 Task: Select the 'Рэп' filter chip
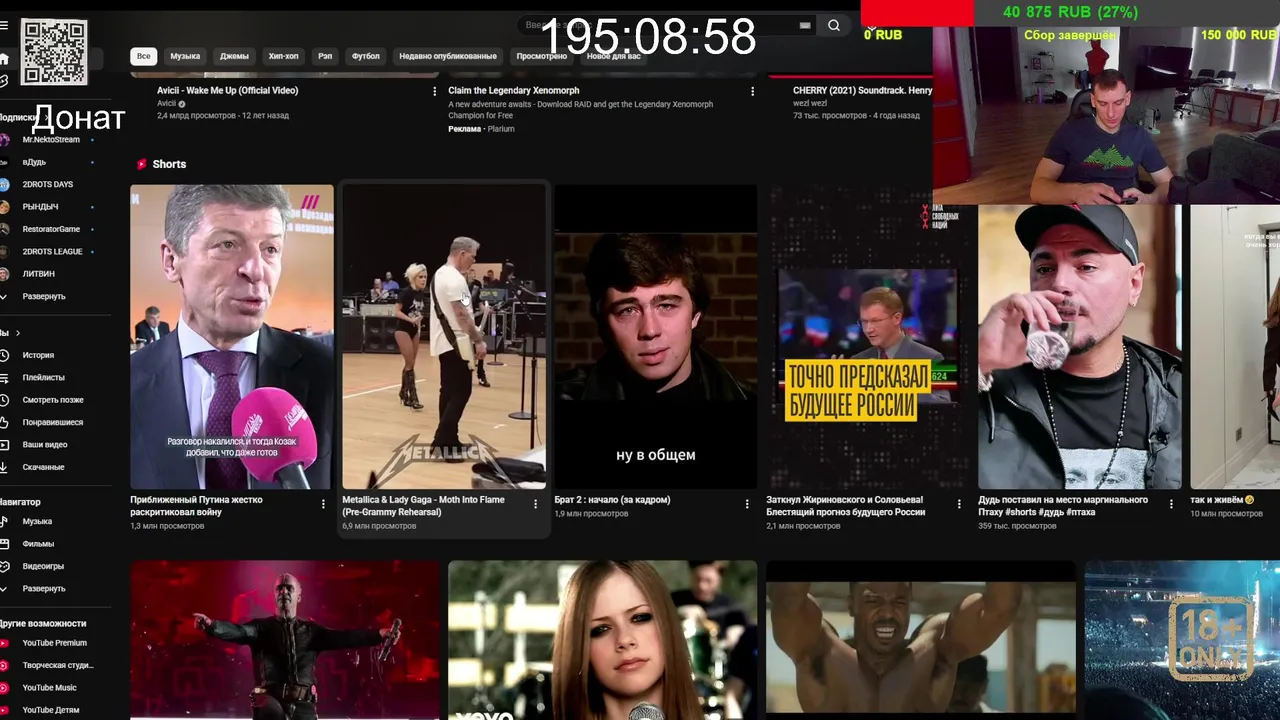pos(325,56)
